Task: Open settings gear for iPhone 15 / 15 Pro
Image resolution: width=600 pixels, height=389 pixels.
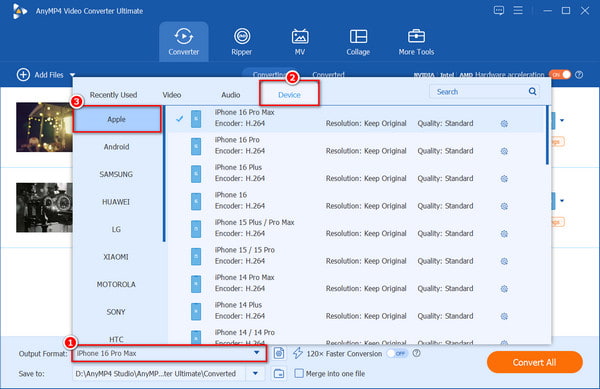Action: point(504,261)
